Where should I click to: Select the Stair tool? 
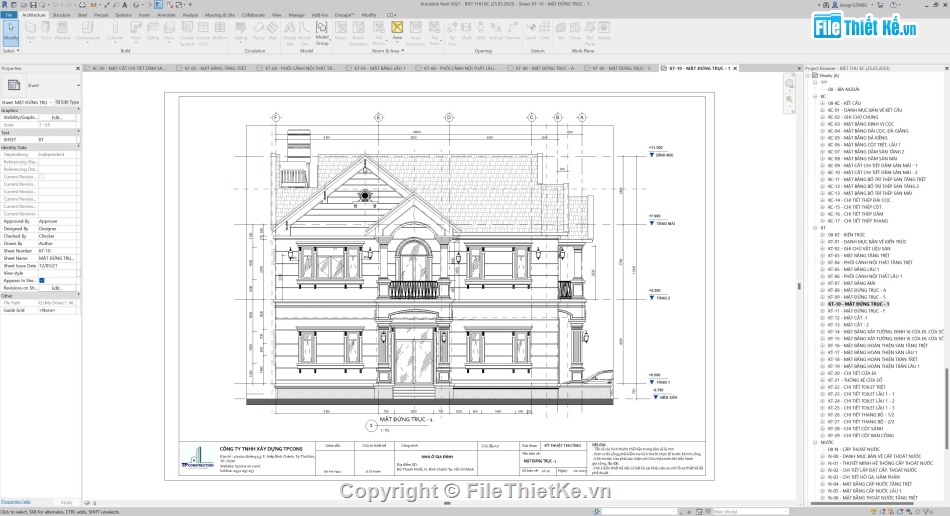point(273,31)
